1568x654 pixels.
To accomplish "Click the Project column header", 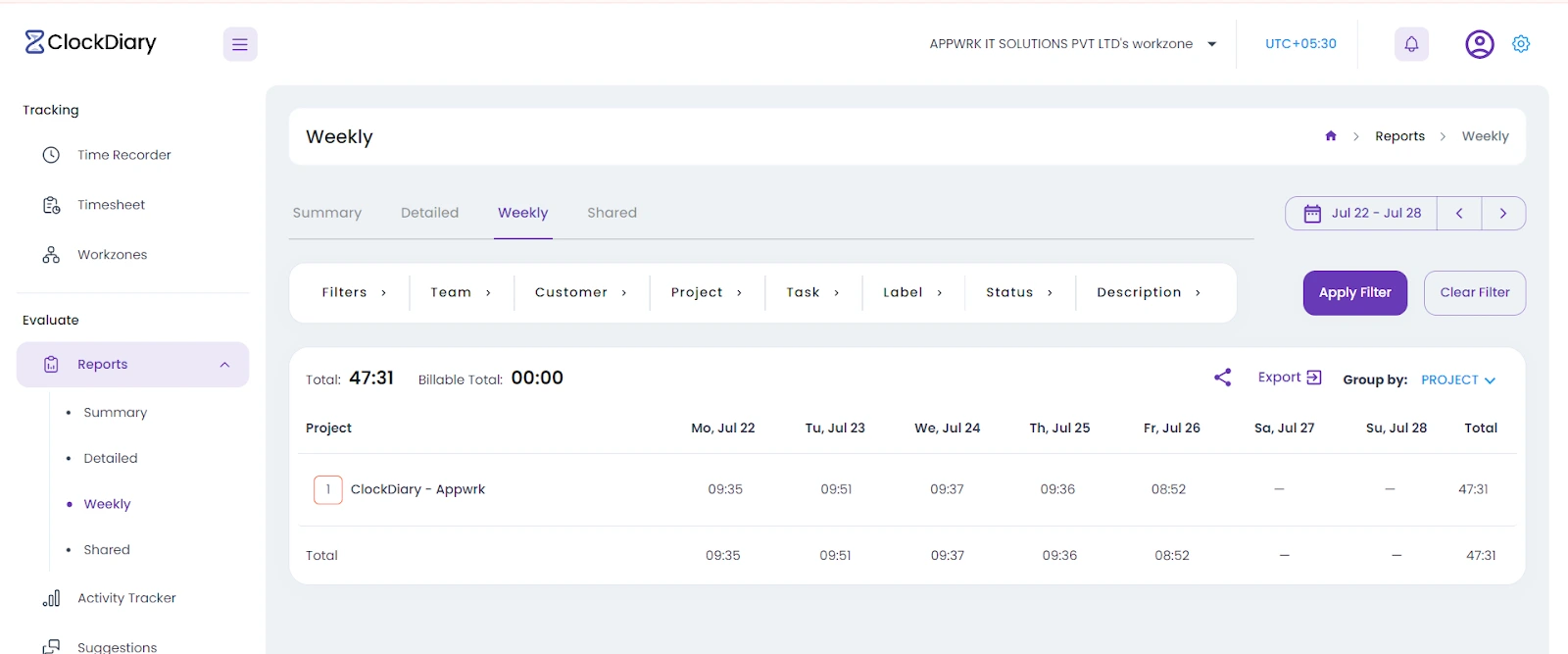I will (x=328, y=428).
